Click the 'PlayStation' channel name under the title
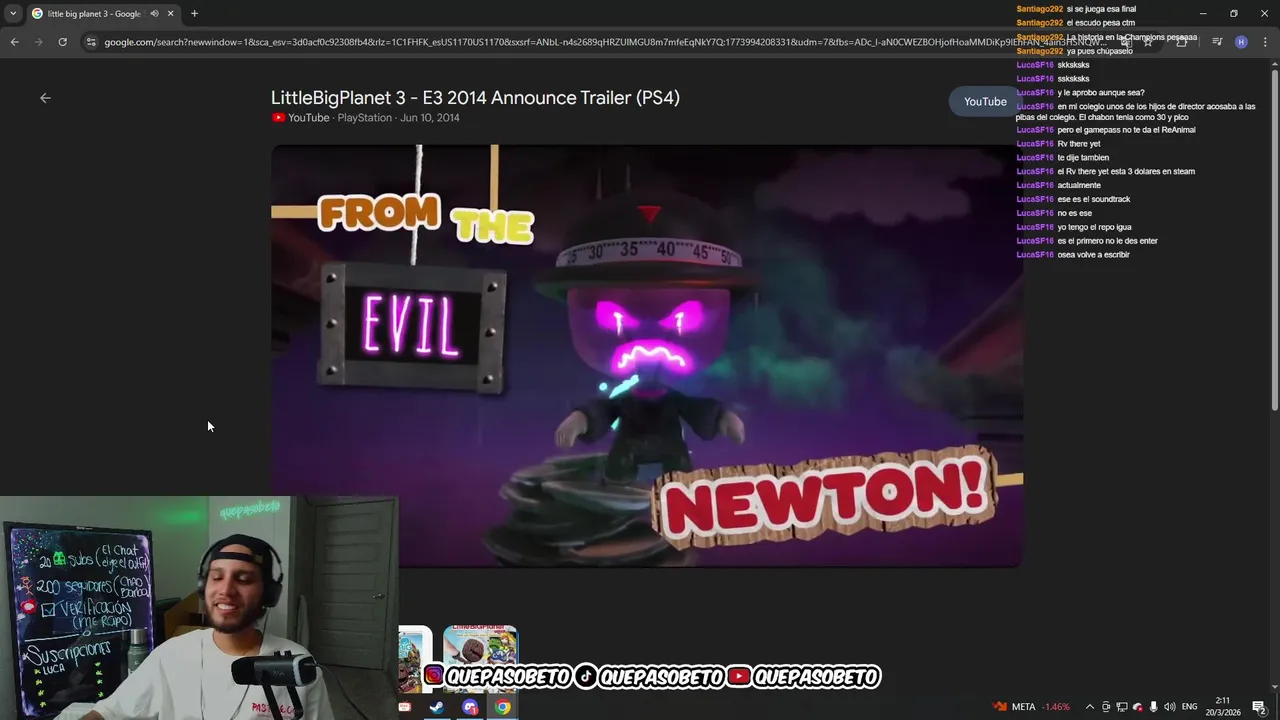 tap(364, 118)
